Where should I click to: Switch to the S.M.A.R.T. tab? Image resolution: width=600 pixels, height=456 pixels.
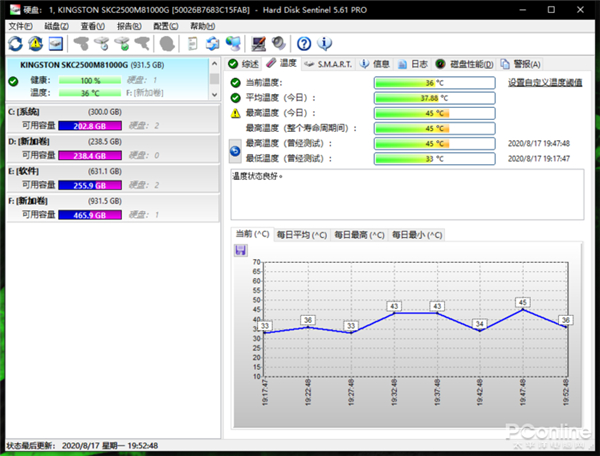[x=328, y=63]
